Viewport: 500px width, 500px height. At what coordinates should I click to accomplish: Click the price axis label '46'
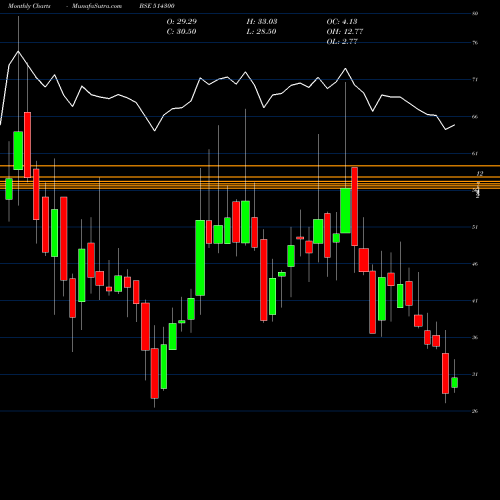(x=475, y=264)
